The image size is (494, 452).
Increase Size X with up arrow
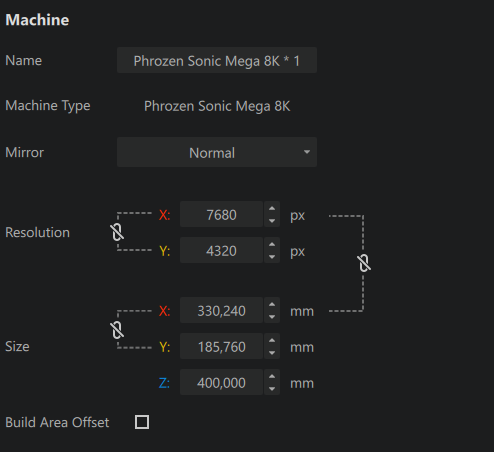click(272, 305)
